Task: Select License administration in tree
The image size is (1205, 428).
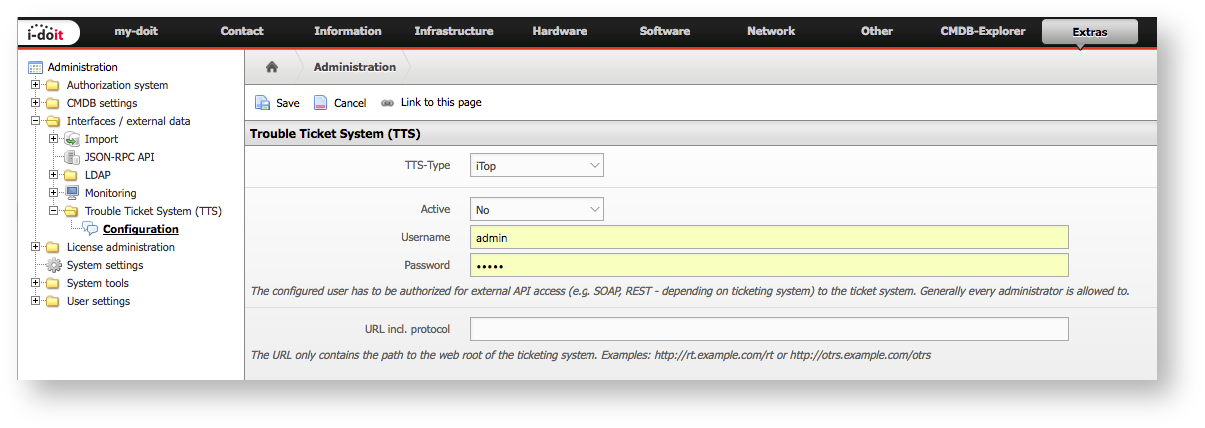Action: pos(121,247)
